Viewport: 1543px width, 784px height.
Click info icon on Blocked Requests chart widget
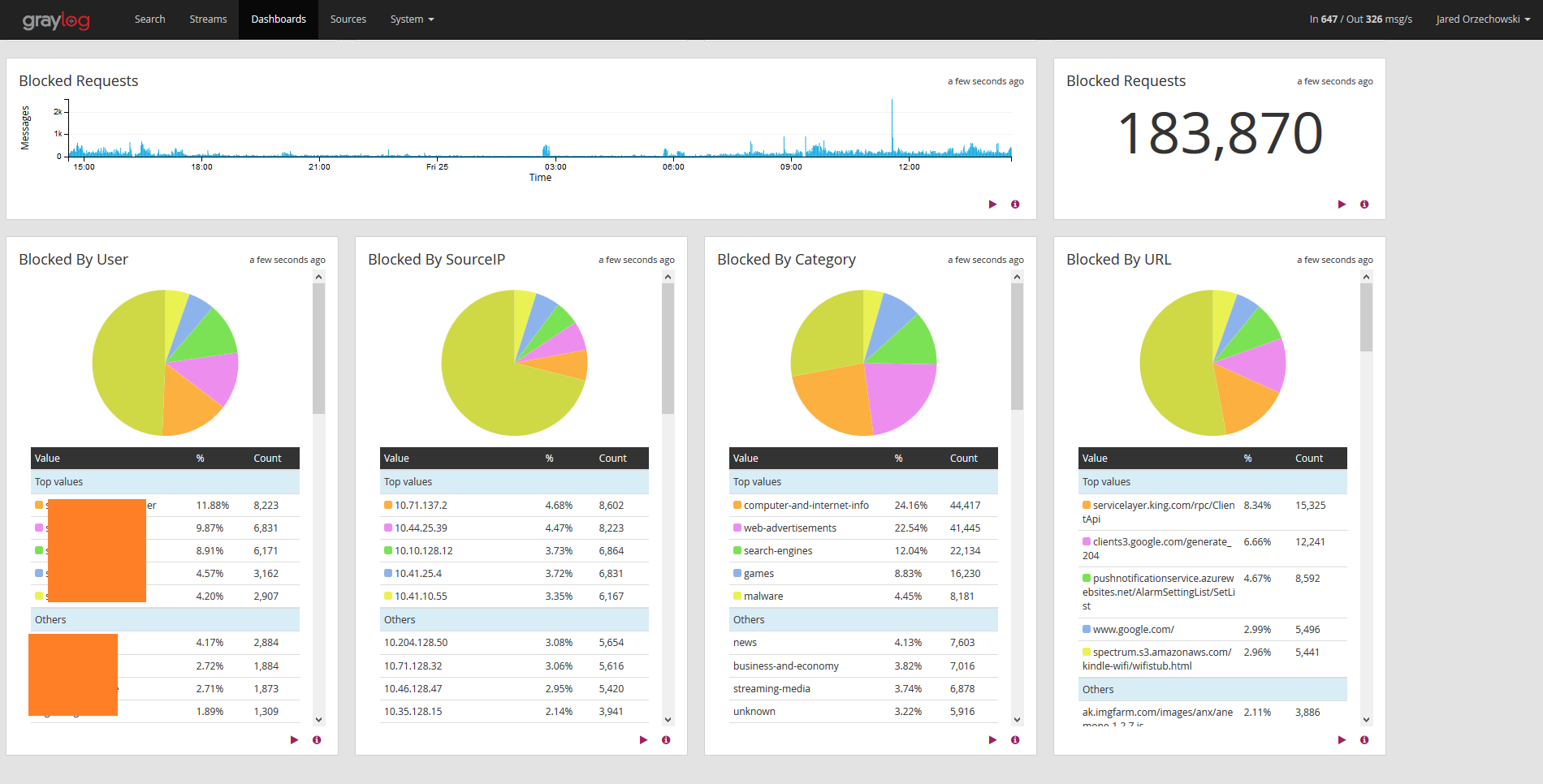pyautogui.click(x=1015, y=205)
